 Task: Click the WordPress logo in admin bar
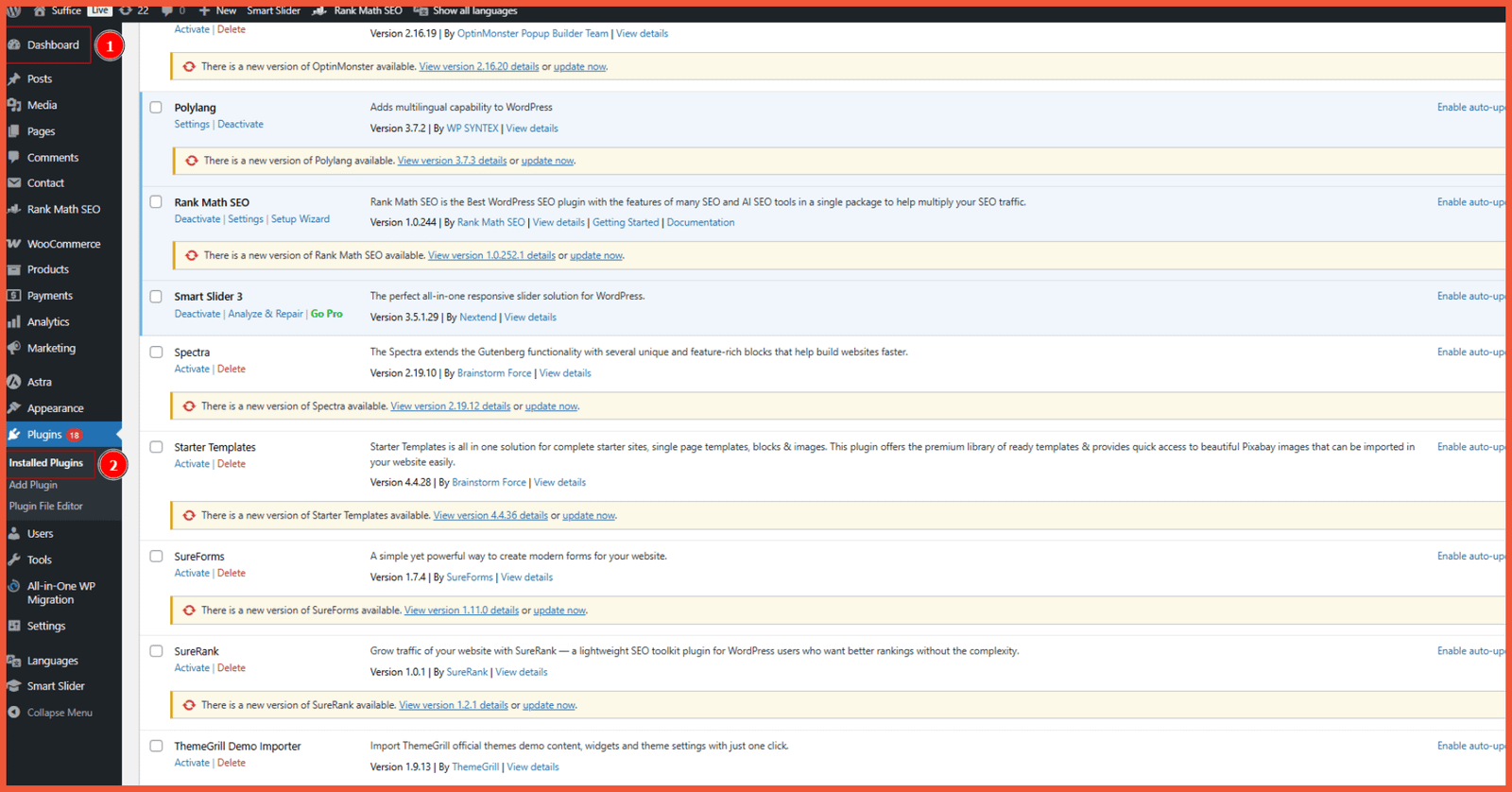[13, 10]
